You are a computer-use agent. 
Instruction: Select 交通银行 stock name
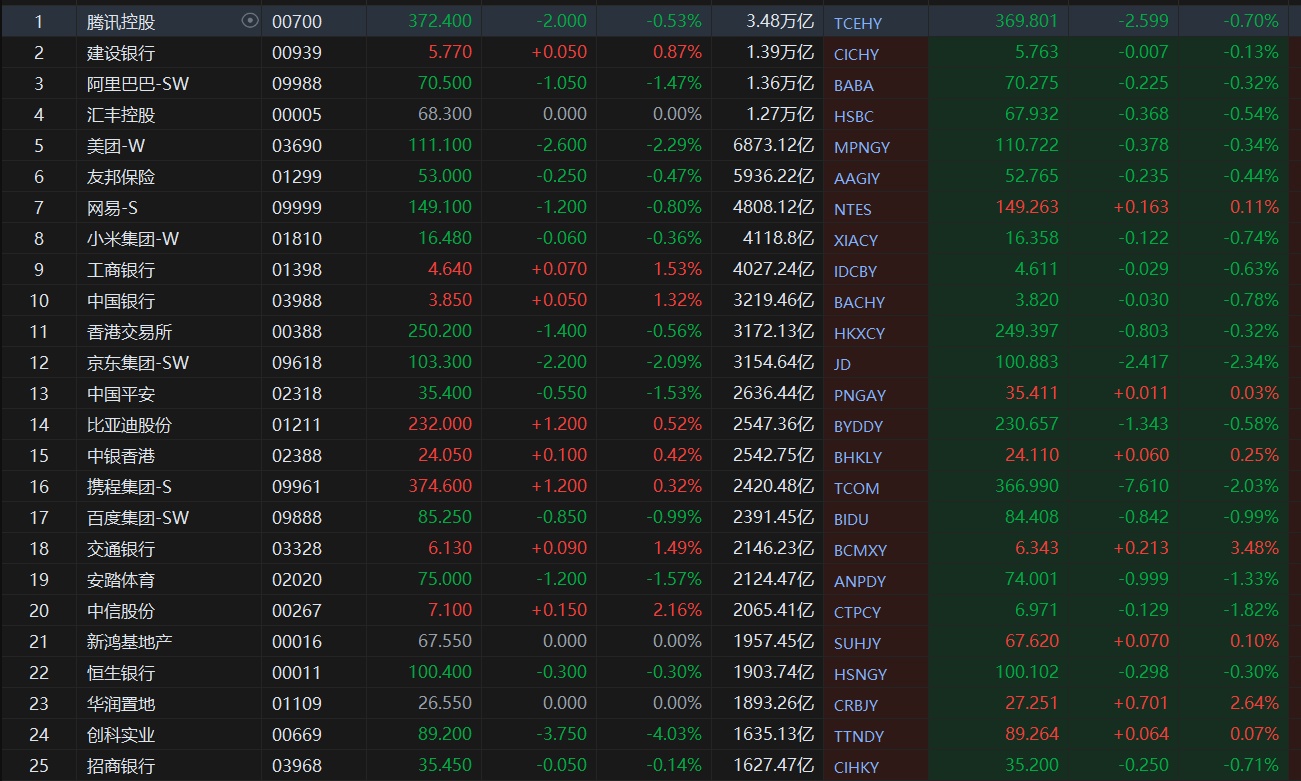(121, 549)
